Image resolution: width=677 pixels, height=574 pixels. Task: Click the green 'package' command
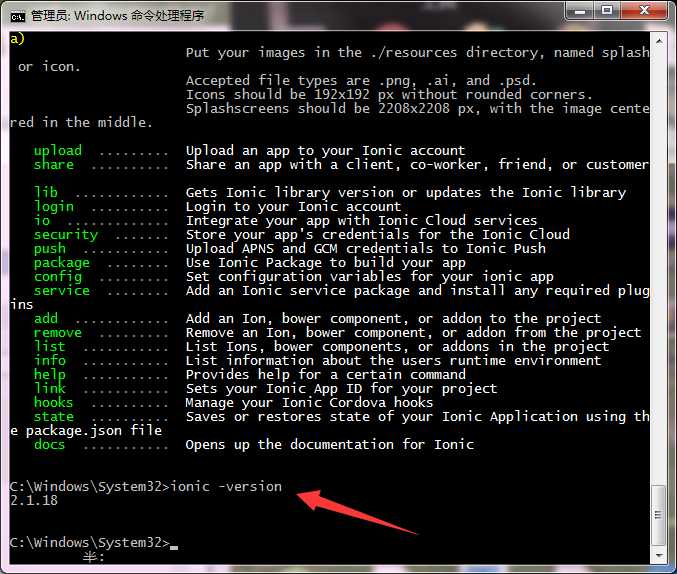point(62,263)
